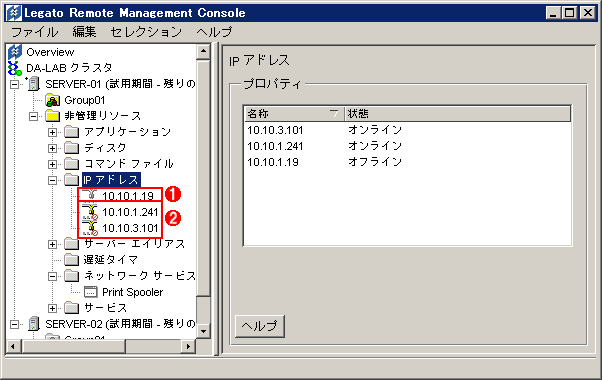Screen dimensions: 602x380
Task: Click the 遅延タイマ folder icon
Action: [71, 260]
